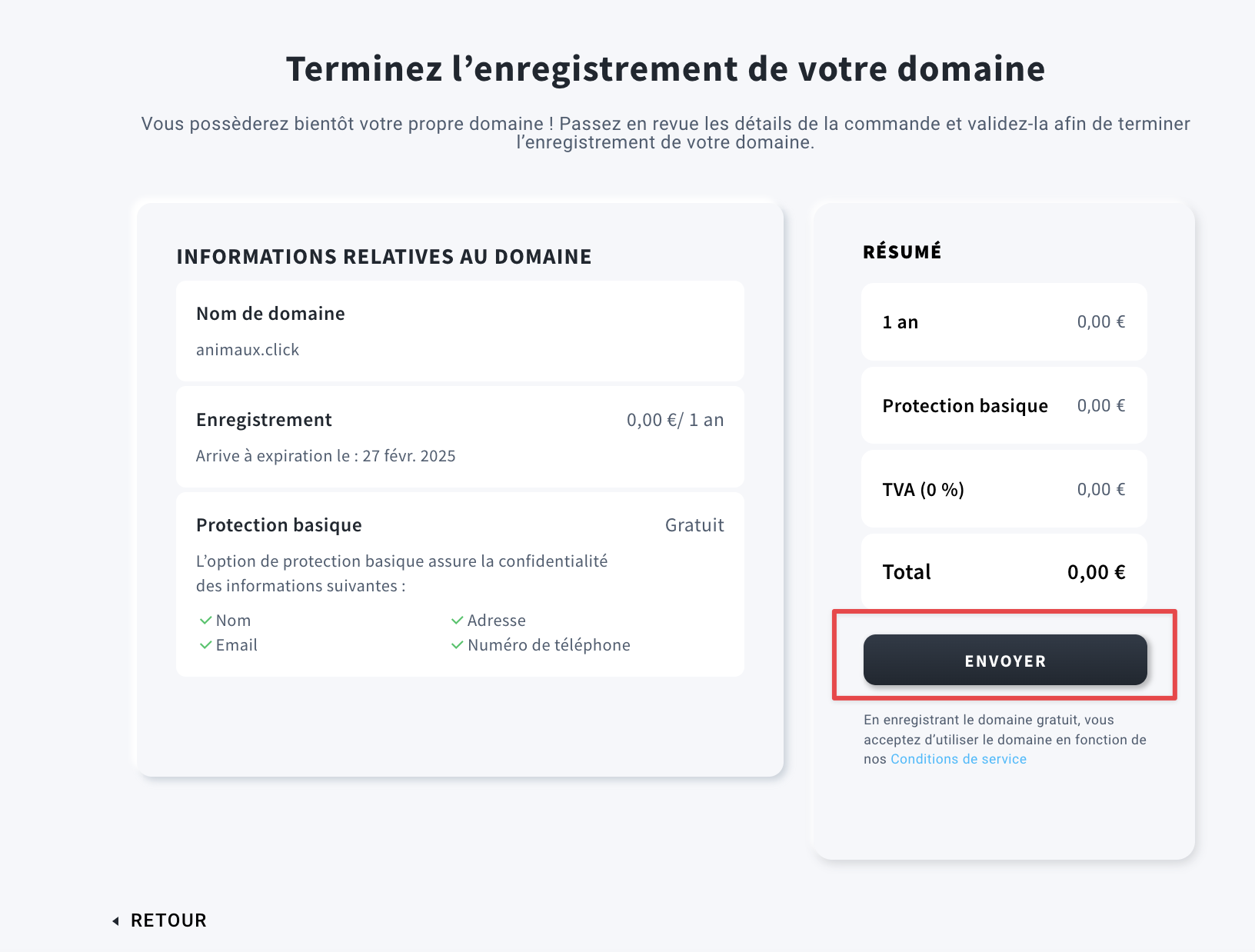Click the 'Nom' protected item text
The height and width of the screenshot is (952, 1255).
(233, 621)
